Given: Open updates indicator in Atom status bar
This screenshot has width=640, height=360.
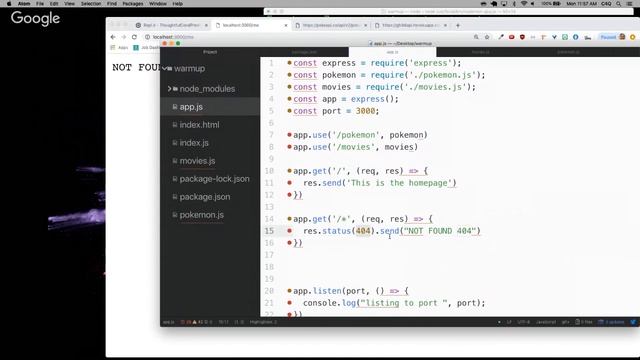Looking at the screenshot, I should click(x=611, y=322).
